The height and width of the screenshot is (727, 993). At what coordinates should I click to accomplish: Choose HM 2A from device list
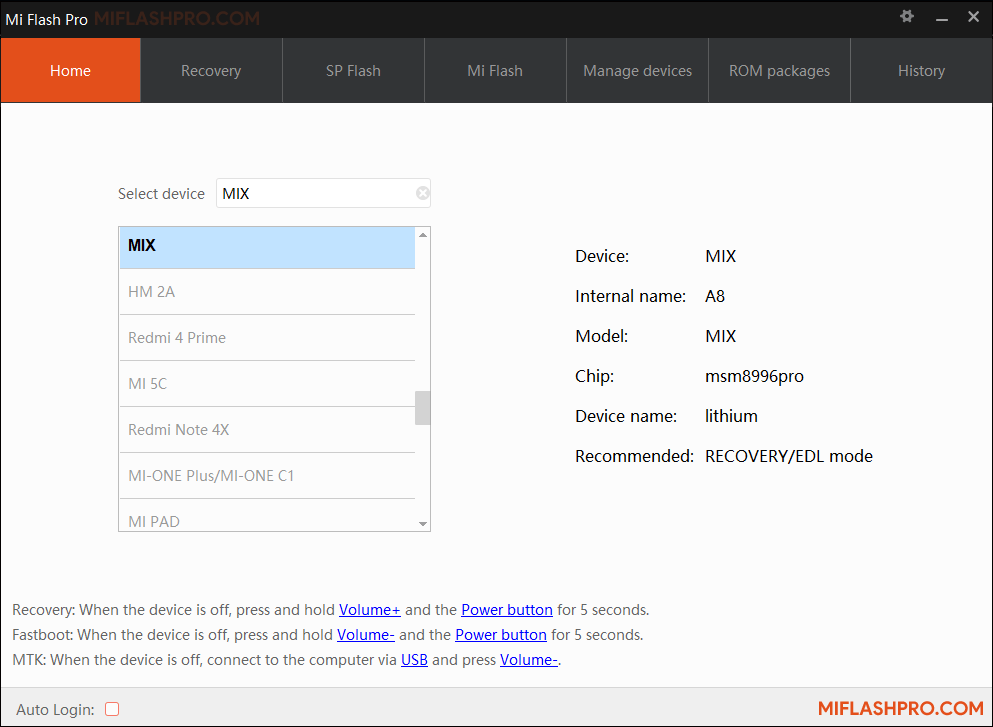click(267, 291)
